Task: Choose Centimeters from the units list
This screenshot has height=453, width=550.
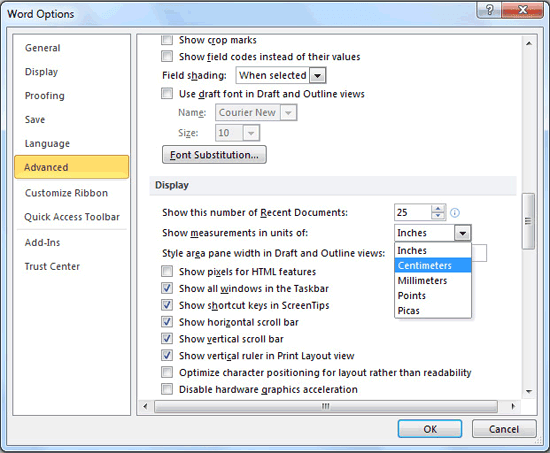Action: [x=433, y=266]
